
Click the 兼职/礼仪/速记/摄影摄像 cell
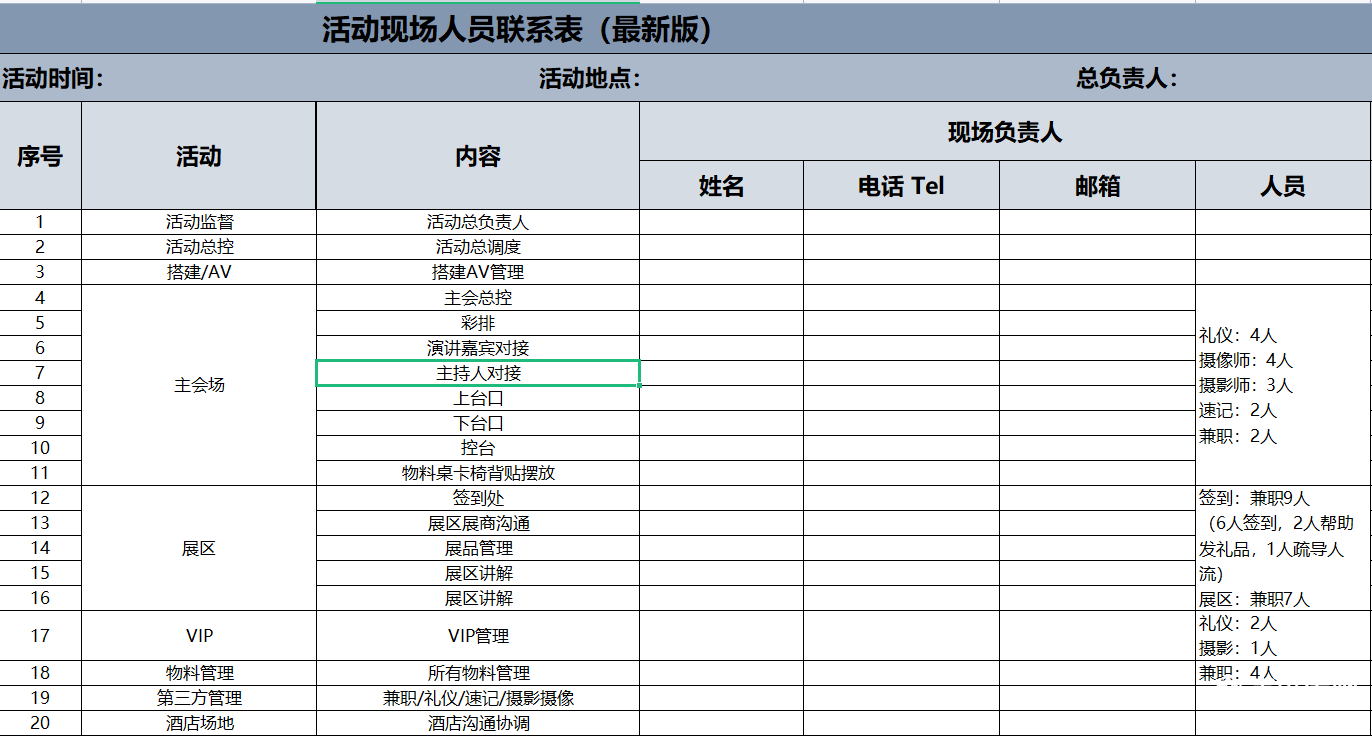click(x=478, y=698)
